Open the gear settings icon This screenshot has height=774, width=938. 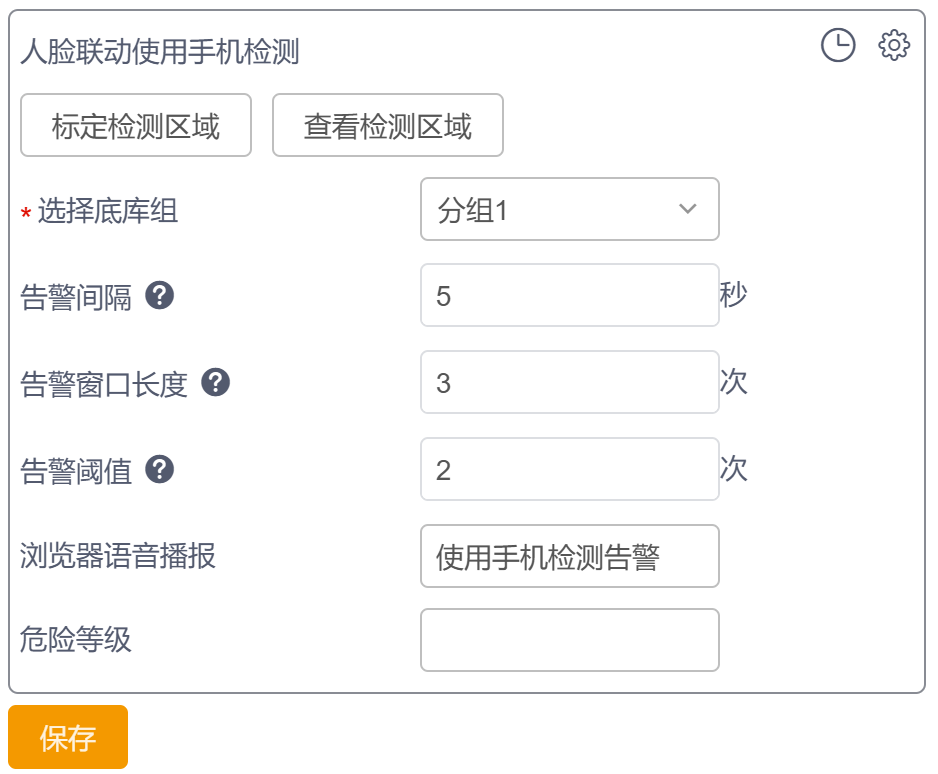pos(894,45)
